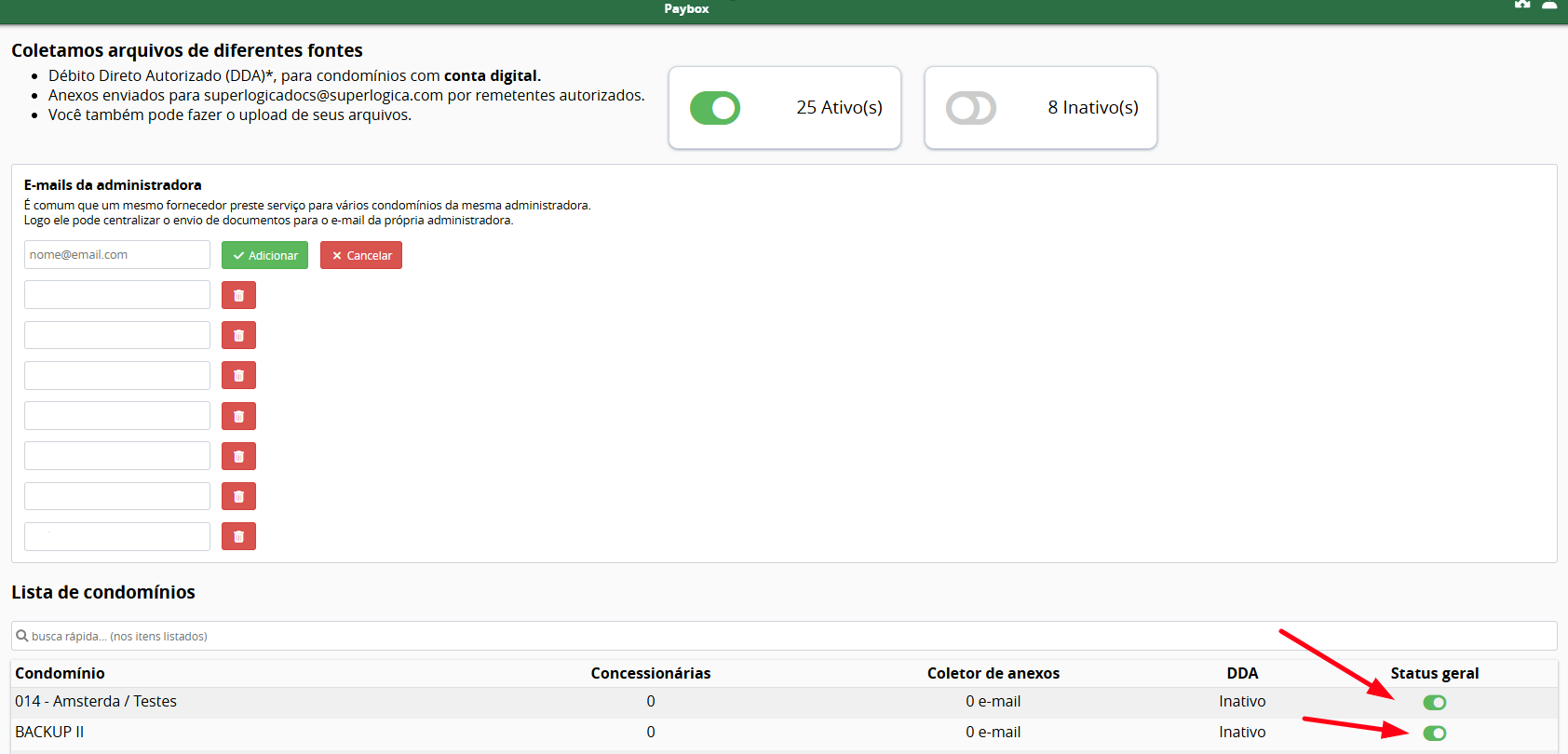This screenshot has width=1568, height=754.
Task: Delete the fifth listed e-mail entry
Action: coord(238,456)
